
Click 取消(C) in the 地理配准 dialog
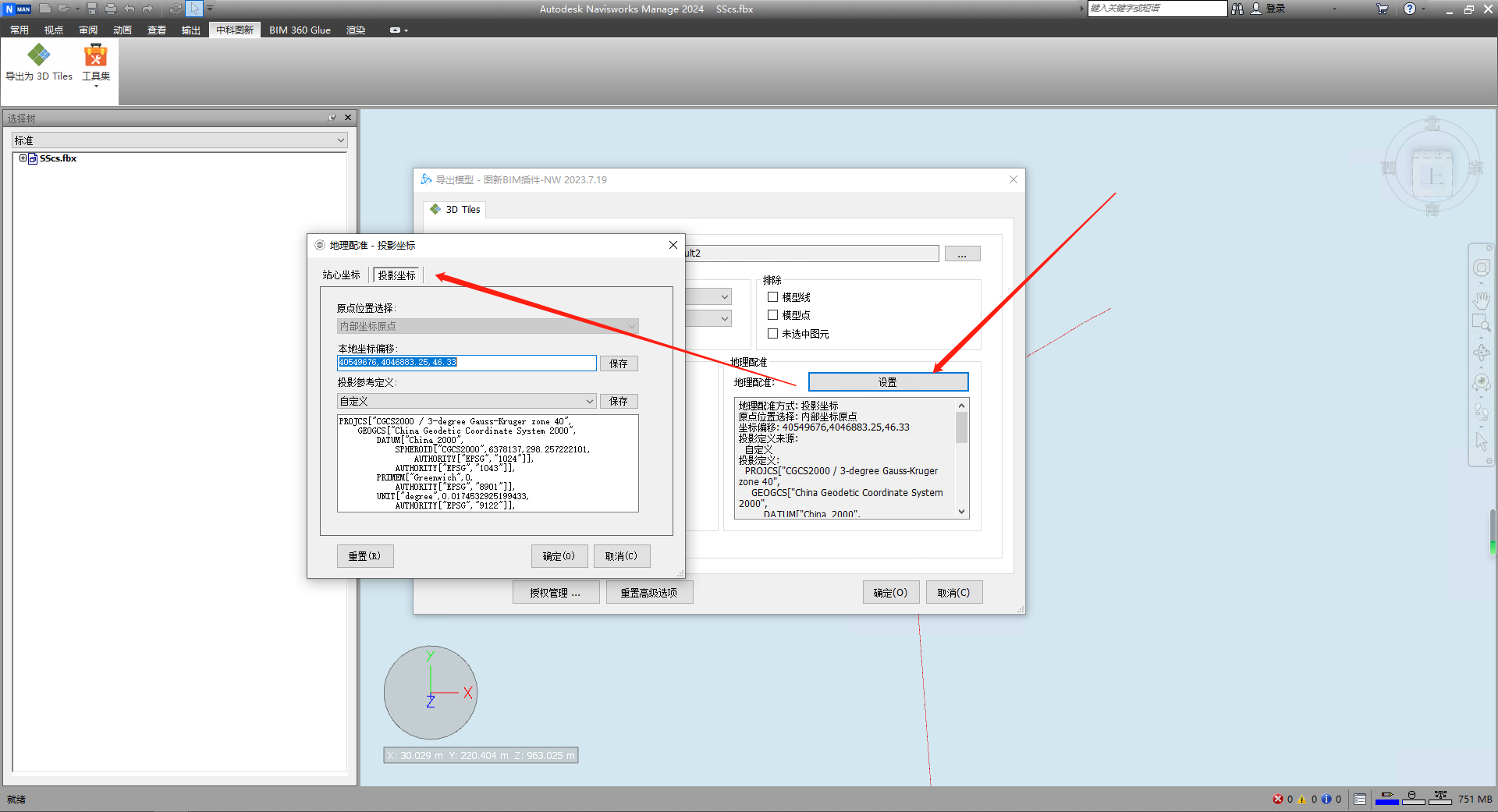(x=621, y=556)
